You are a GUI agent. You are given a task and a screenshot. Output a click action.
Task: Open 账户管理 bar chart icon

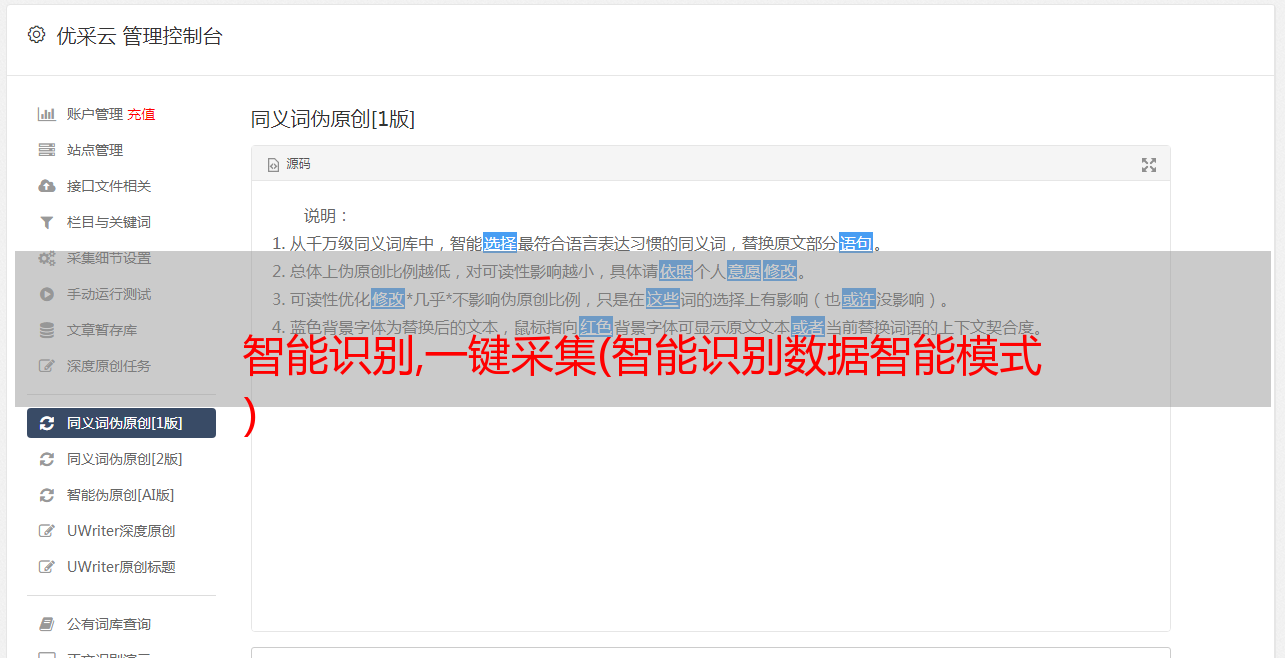coord(46,114)
